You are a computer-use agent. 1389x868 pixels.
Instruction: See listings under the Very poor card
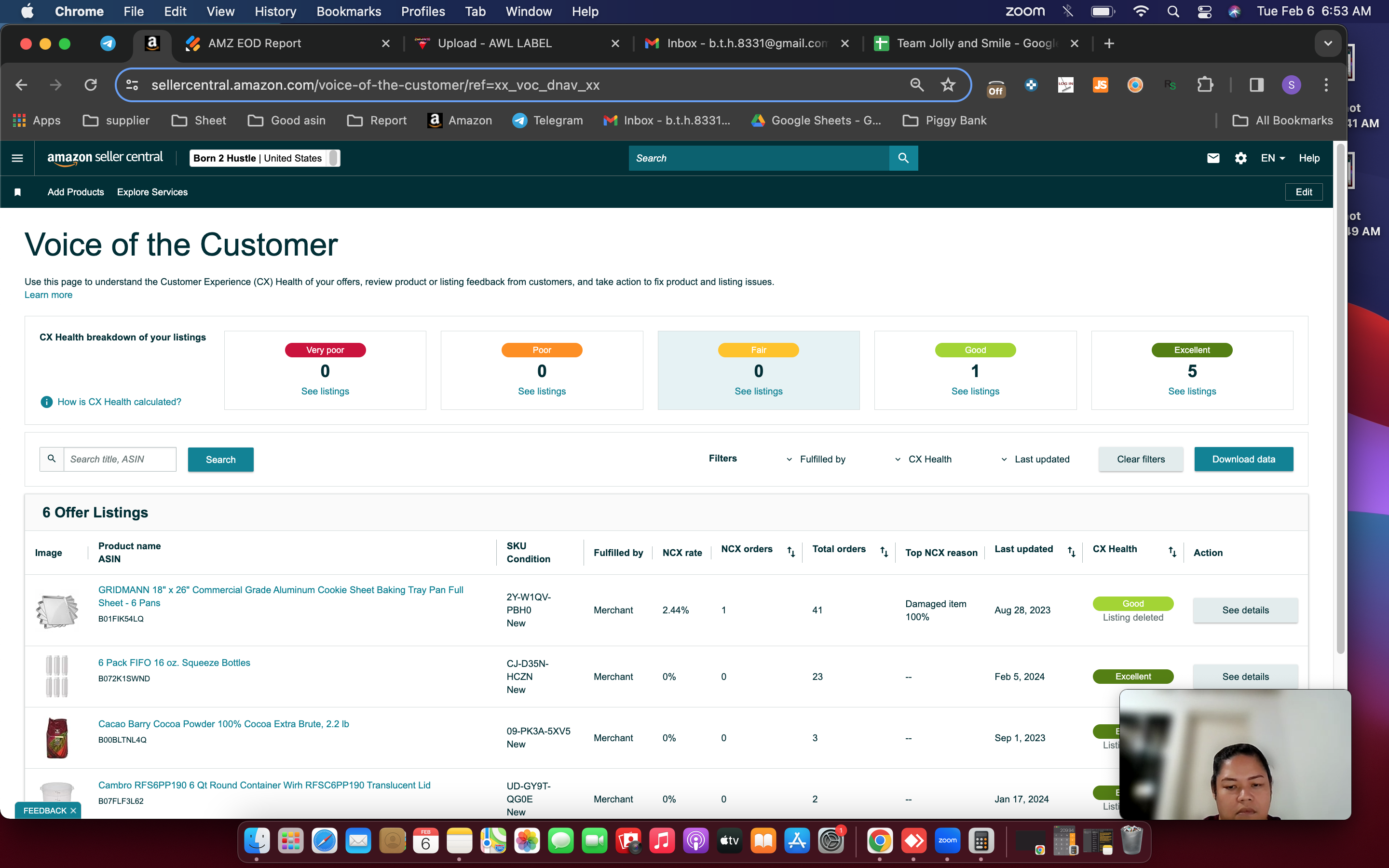point(325,392)
